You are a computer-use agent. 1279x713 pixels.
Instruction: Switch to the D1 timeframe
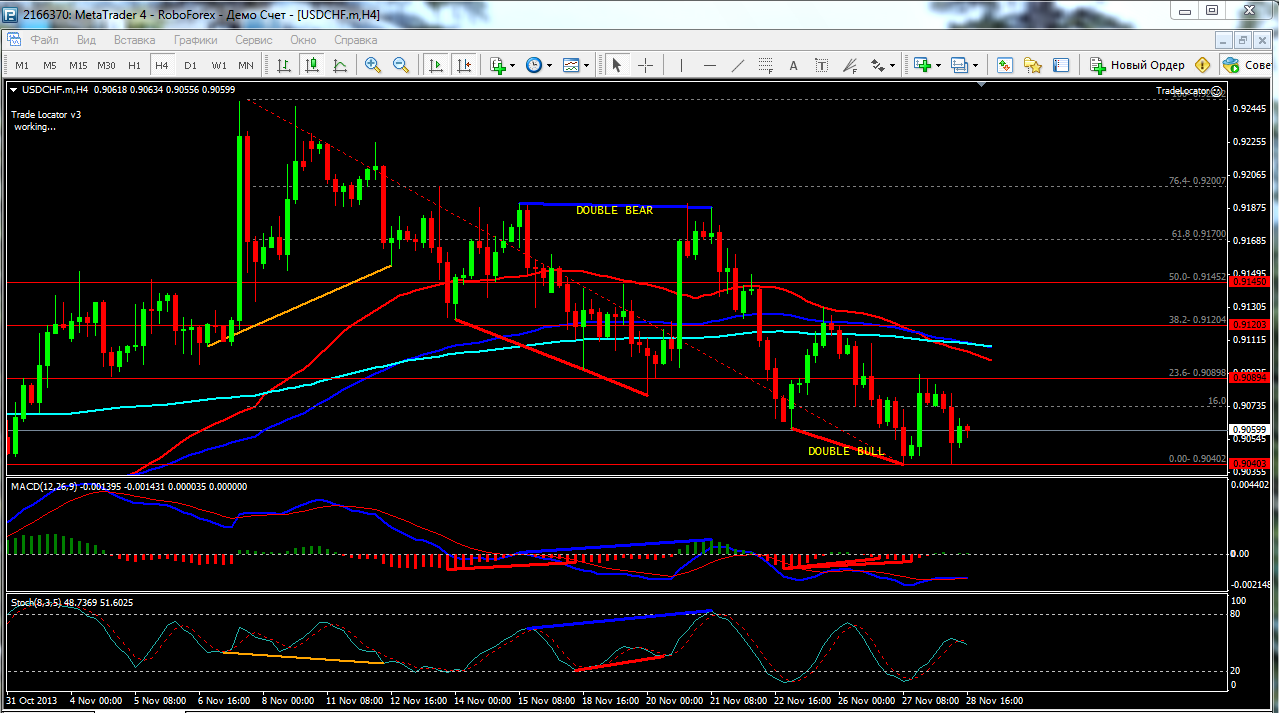[x=190, y=65]
